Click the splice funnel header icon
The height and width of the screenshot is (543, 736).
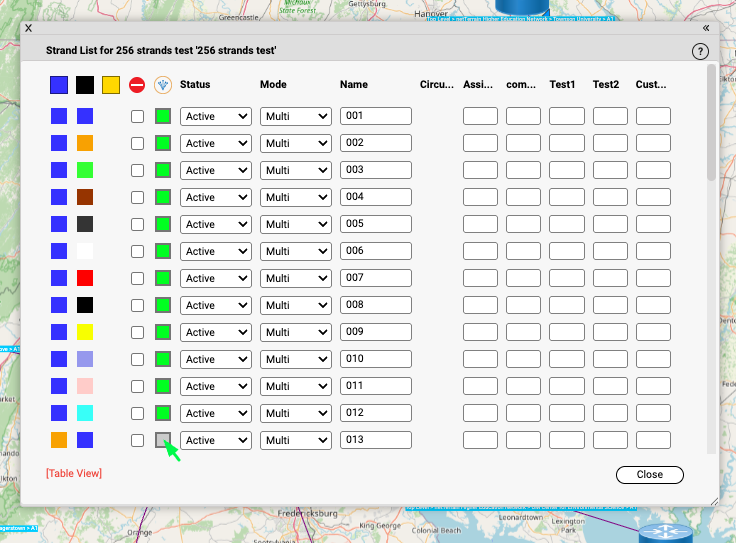pyautogui.click(x=163, y=85)
